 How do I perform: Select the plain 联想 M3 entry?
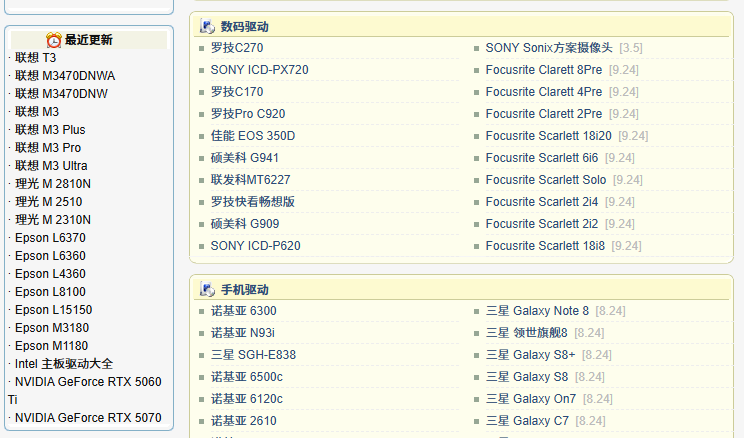tap(37, 112)
